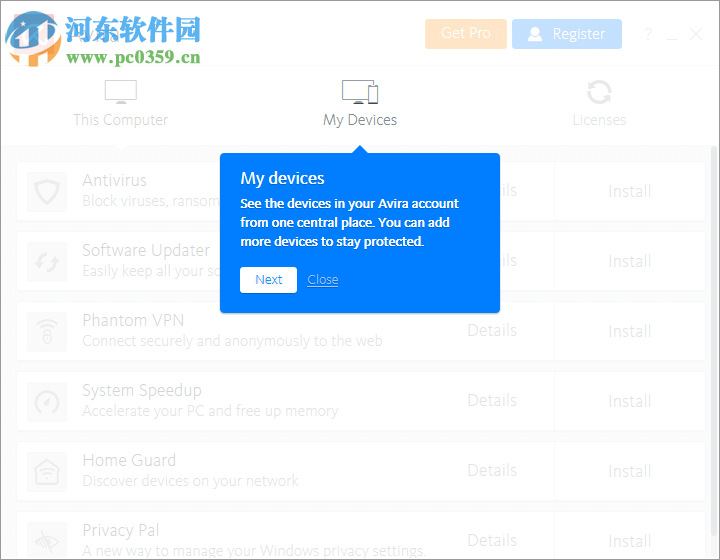The image size is (720, 560).
Task: Select the Antivirus title text
Action: point(115,180)
